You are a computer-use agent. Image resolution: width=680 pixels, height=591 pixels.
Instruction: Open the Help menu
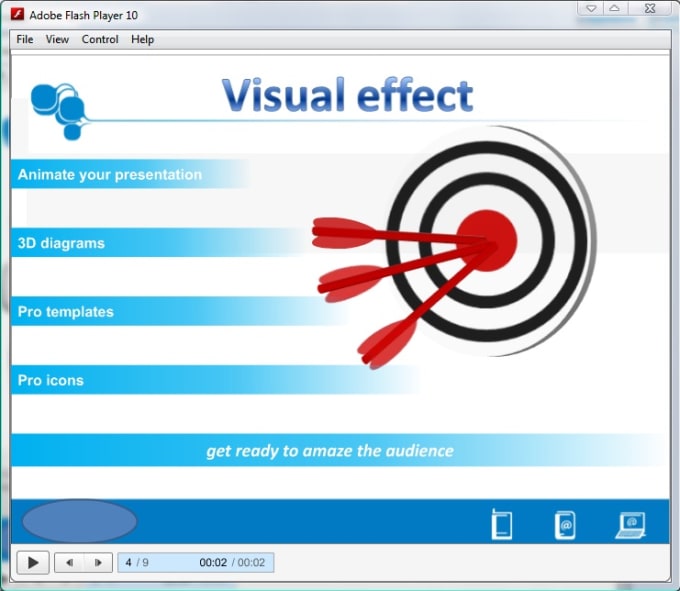[143, 39]
